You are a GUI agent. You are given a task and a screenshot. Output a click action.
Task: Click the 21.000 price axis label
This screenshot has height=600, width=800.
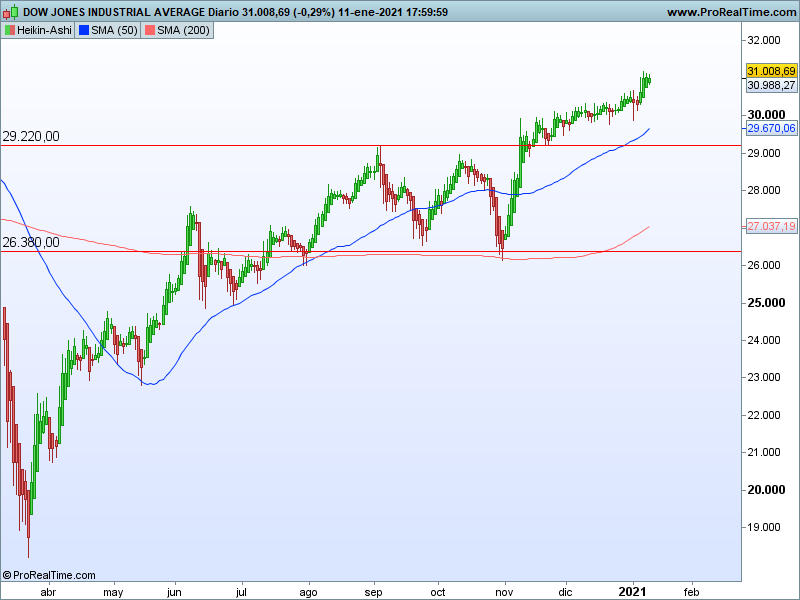[x=764, y=453]
